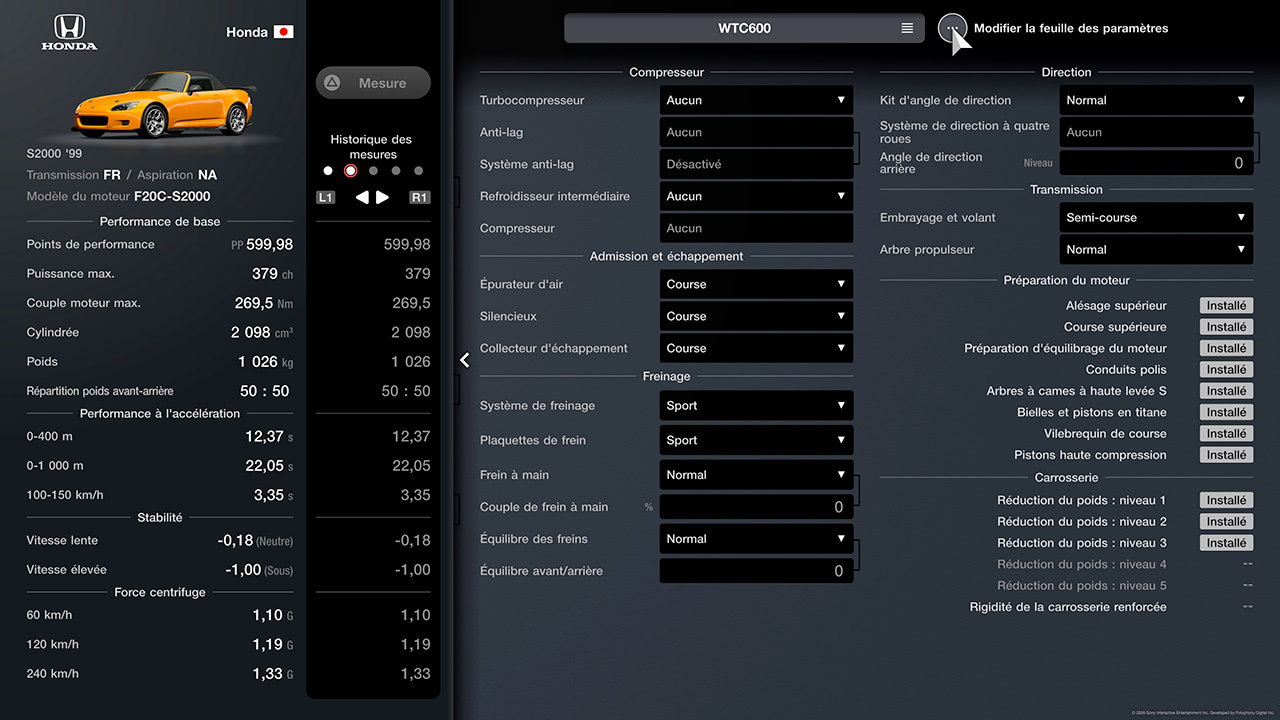Click the R1 shoulder button icon
1280x720 pixels.
point(420,197)
